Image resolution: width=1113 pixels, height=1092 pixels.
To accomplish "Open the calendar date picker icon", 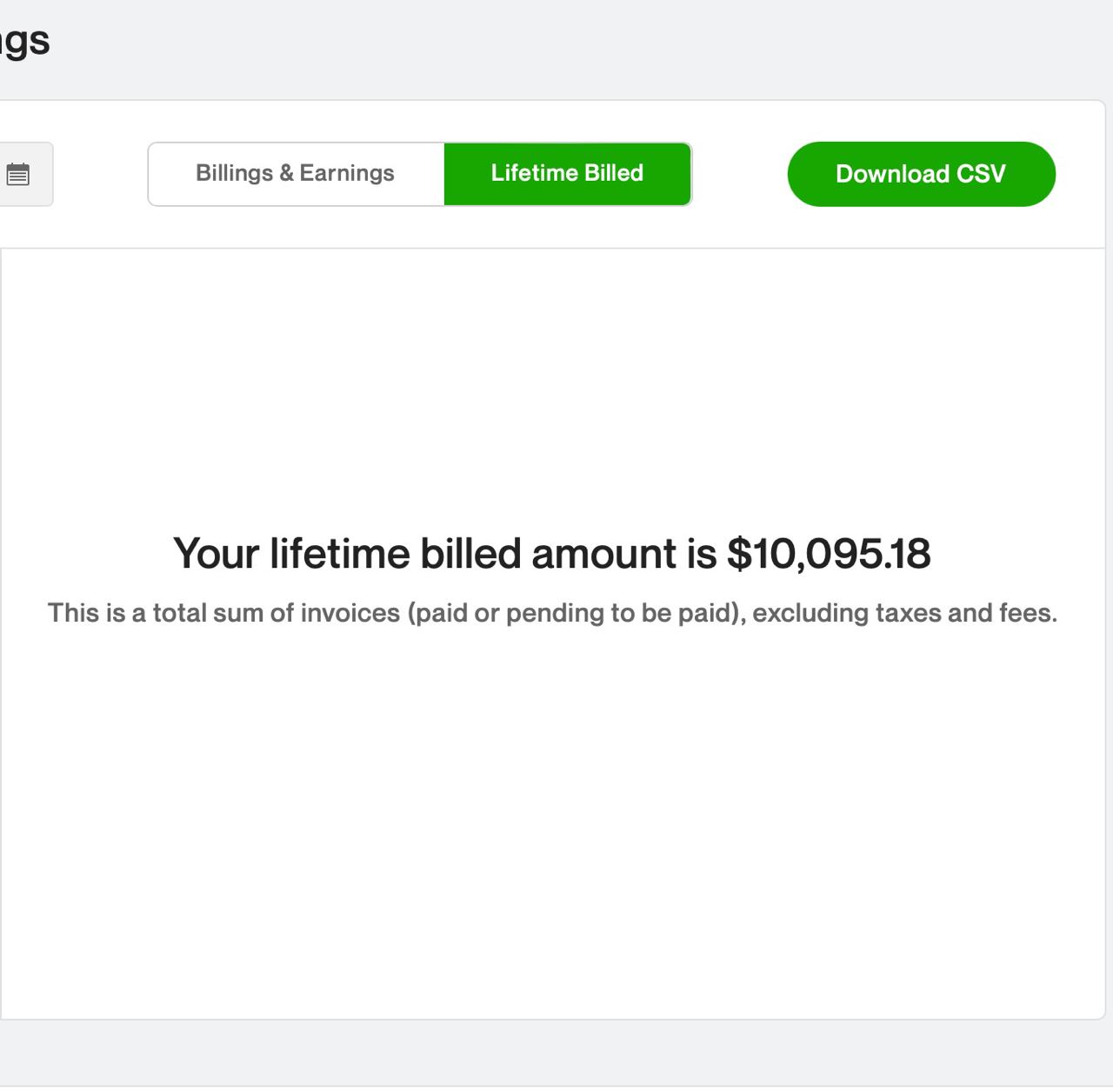I will coord(17,175).
